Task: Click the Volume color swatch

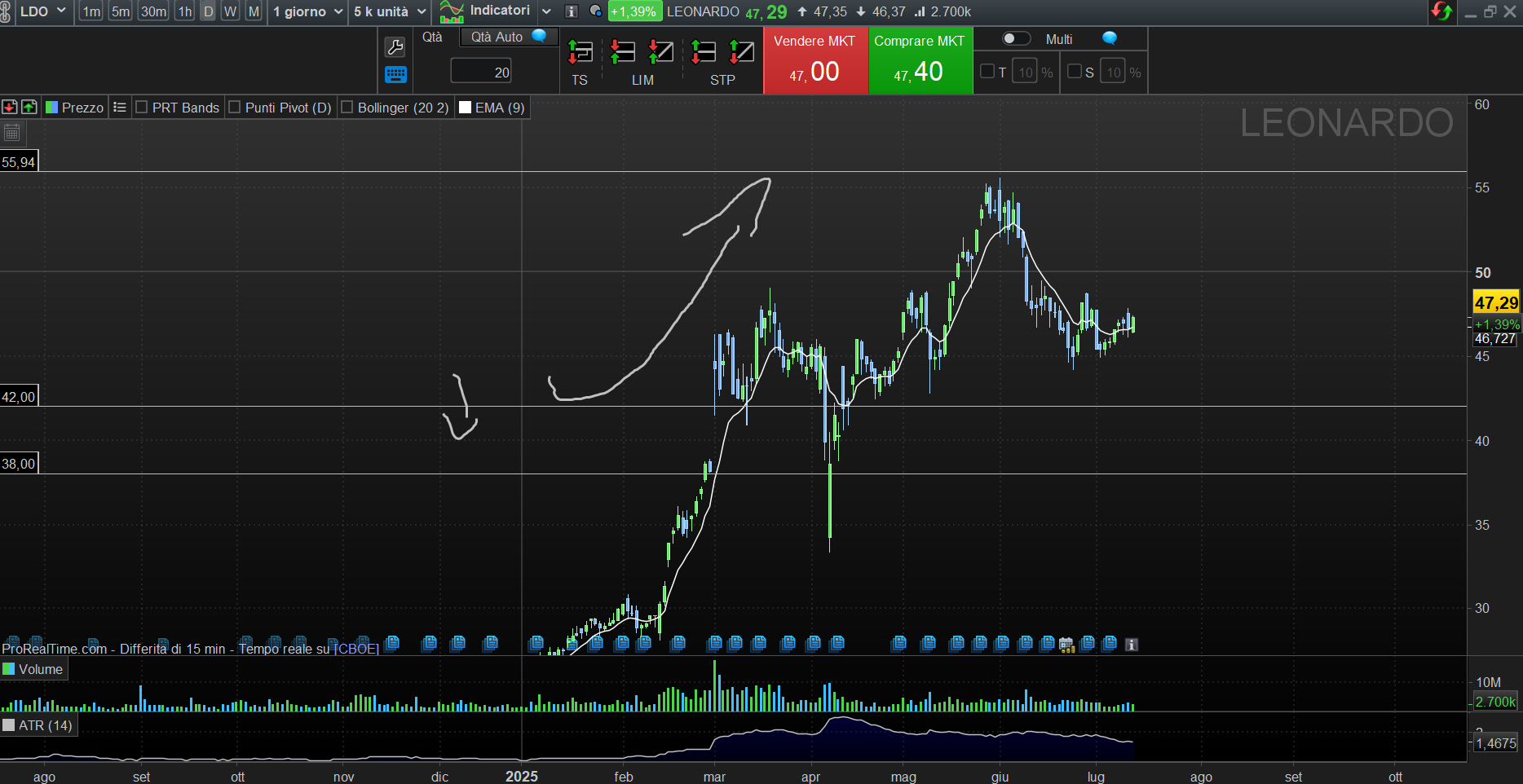Action: [x=9, y=669]
